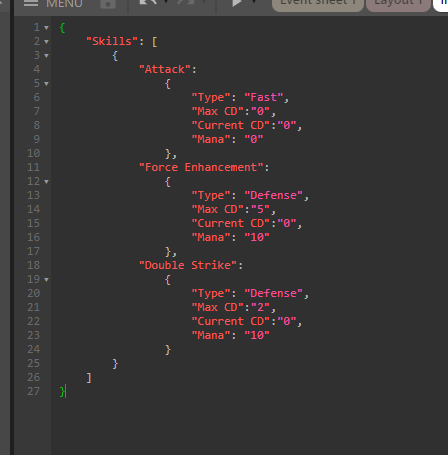Click the save project icon
The image size is (448, 455).
click(x=108, y=4)
